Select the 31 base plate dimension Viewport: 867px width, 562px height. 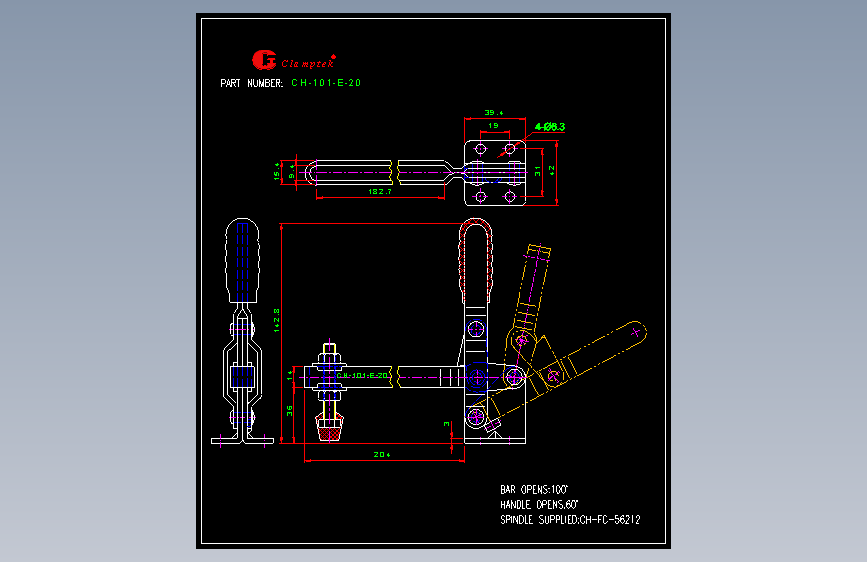tap(537, 171)
